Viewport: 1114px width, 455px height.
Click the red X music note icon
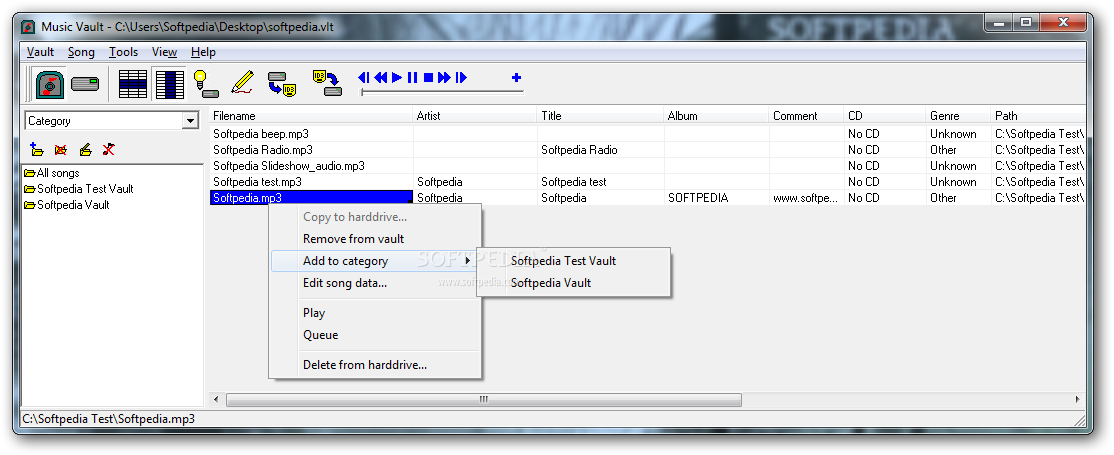point(109,149)
